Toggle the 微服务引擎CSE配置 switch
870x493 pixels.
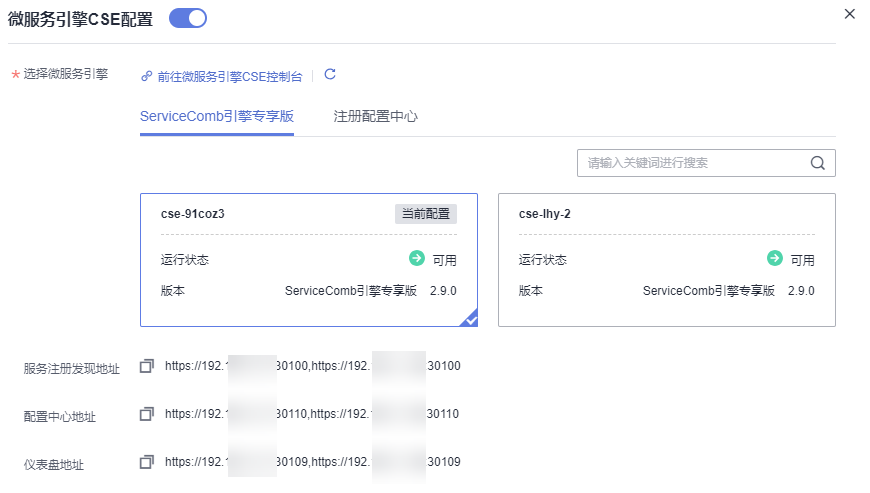point(187,17)
